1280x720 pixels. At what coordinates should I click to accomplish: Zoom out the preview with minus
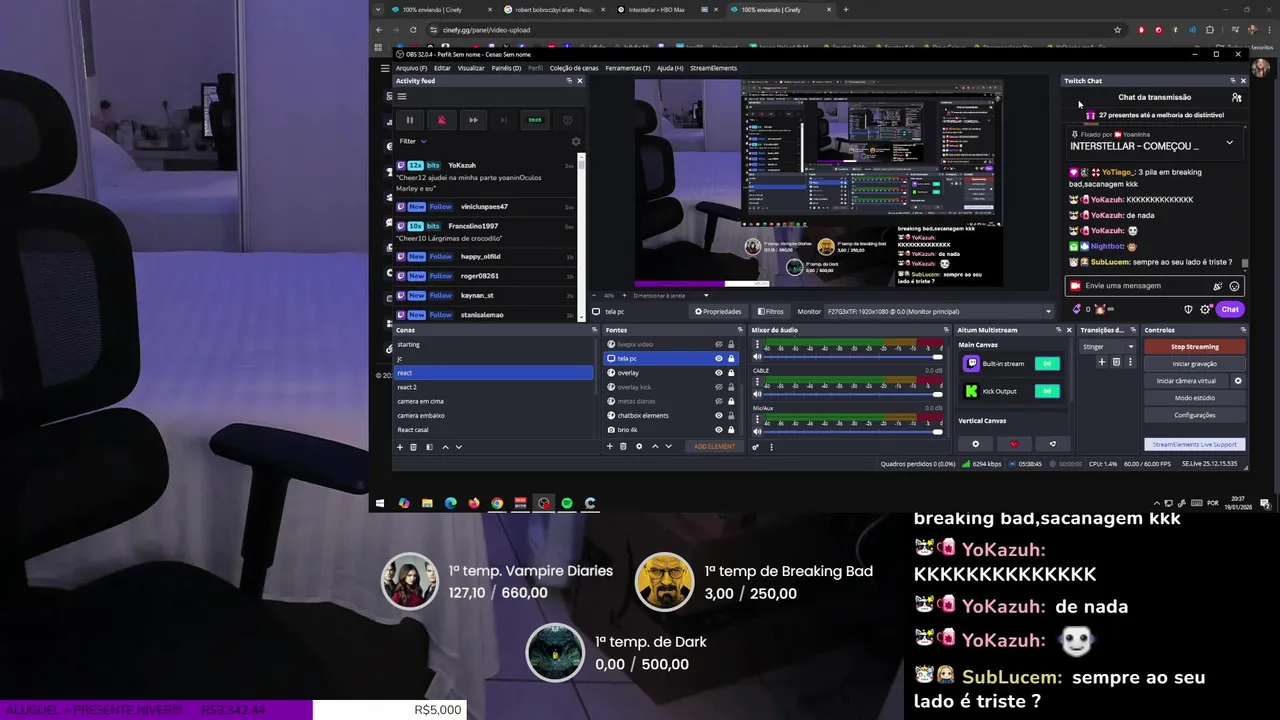tap(596, 296)
